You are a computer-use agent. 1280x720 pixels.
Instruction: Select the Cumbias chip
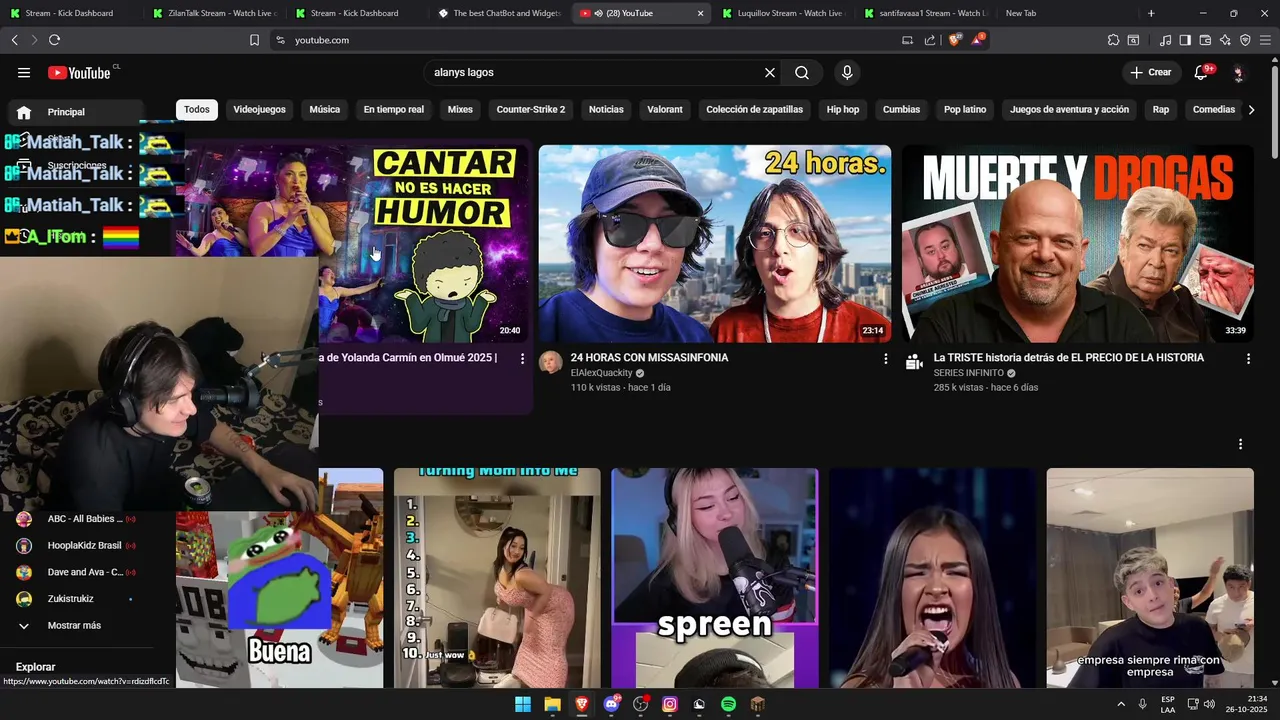click(x=901, y=110)
